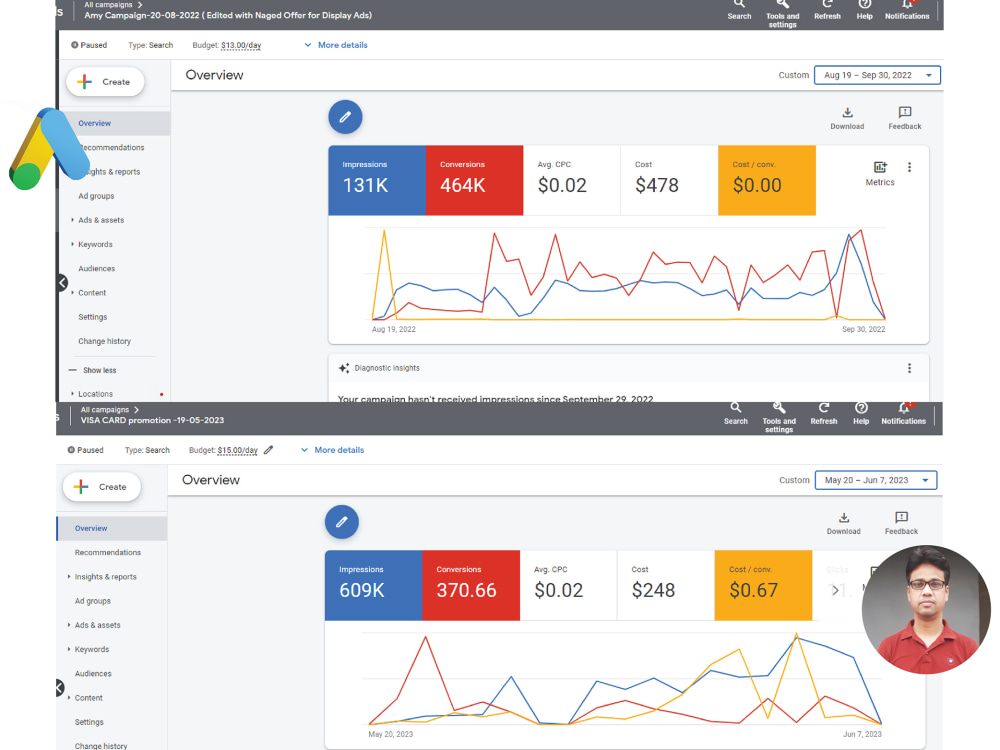1000x750 pixels.
Task: Open three-dot menu on Diagnostic insights card
Action: [x=909, y=368]
